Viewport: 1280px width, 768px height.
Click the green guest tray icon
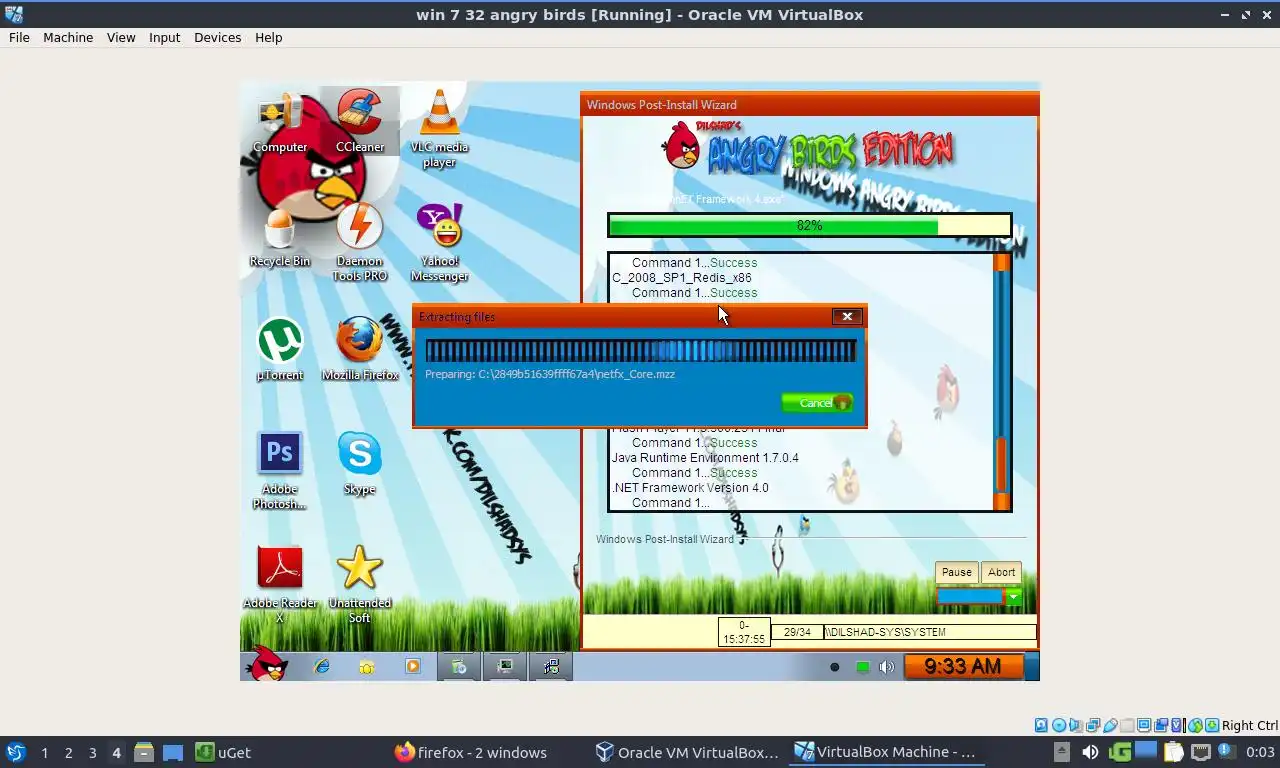coord(862,667)
